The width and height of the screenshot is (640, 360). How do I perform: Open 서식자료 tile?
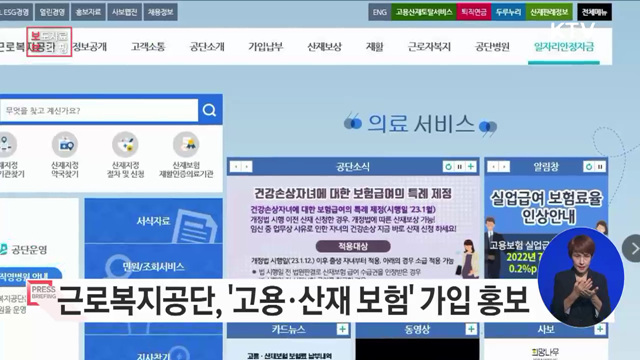(153, 221)
